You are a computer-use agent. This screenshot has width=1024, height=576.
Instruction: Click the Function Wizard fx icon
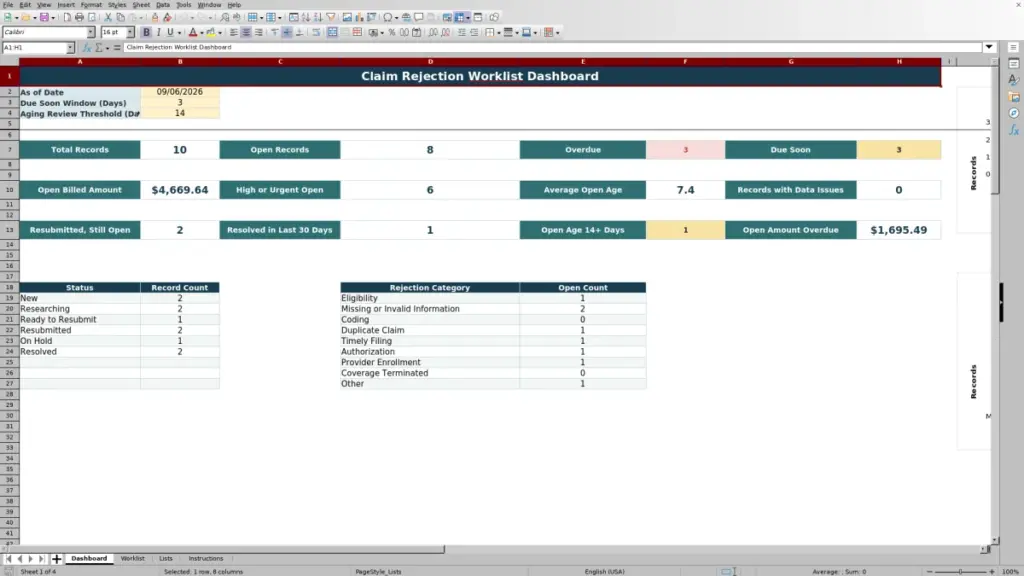point(87,48)
